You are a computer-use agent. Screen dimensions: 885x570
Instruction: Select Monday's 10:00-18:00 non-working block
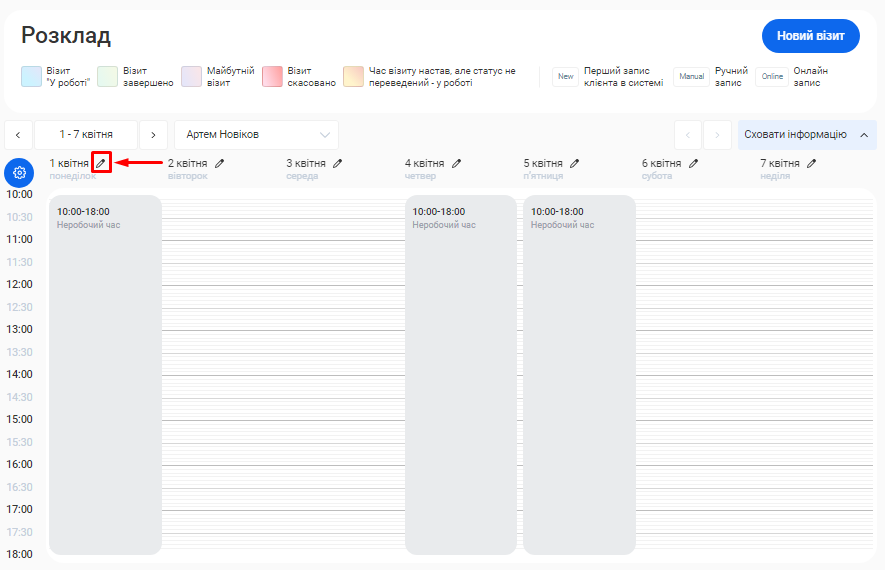click(105, 374)
